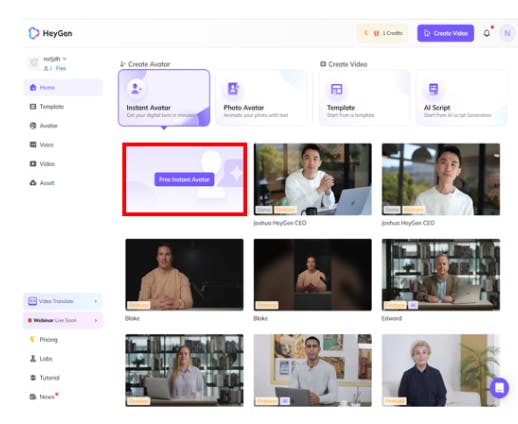Click the Webinar Live Soon banner

pos(63,320)
